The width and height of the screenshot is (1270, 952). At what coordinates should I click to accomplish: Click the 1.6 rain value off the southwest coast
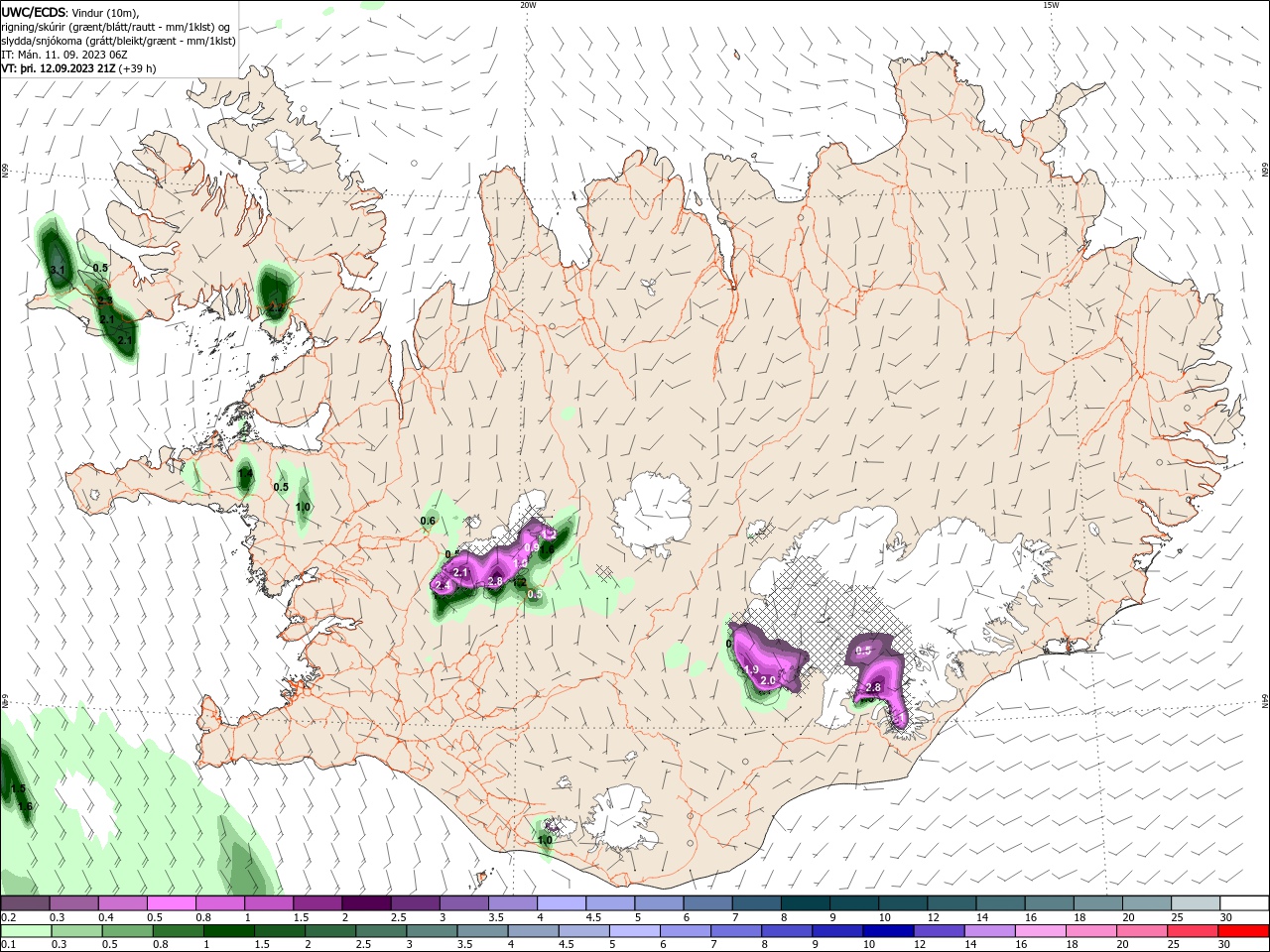coord(25,806)
